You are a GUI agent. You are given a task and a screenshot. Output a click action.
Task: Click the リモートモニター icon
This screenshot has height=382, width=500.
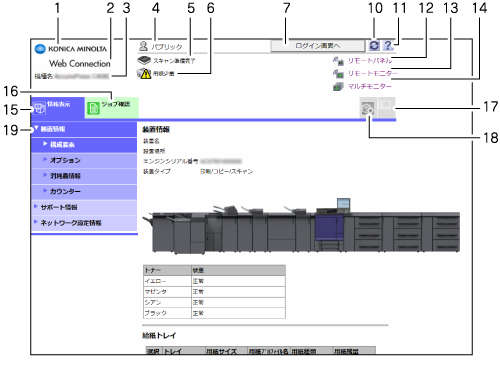338,73
